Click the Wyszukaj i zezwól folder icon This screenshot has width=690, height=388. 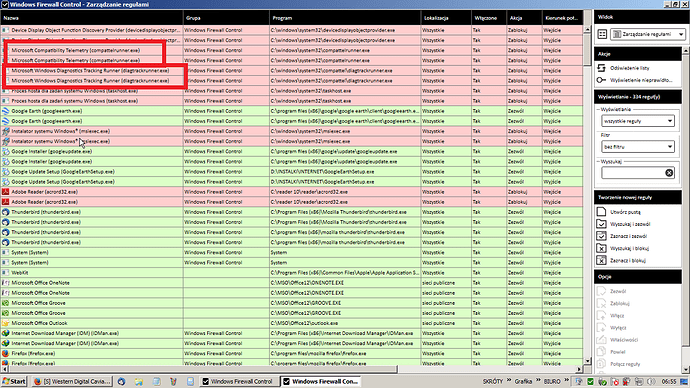coord(601,223)
